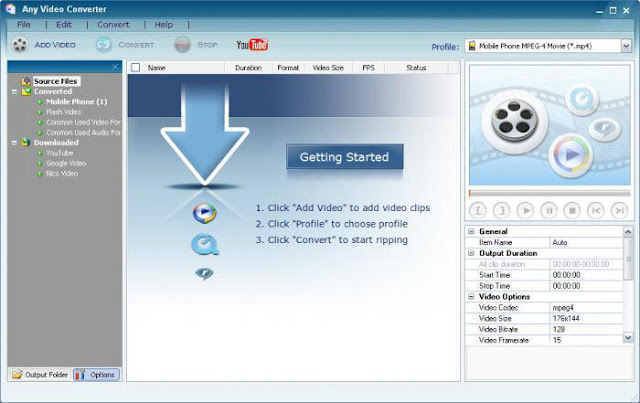Click the properties scroll down arrow

tap(628, 338)
